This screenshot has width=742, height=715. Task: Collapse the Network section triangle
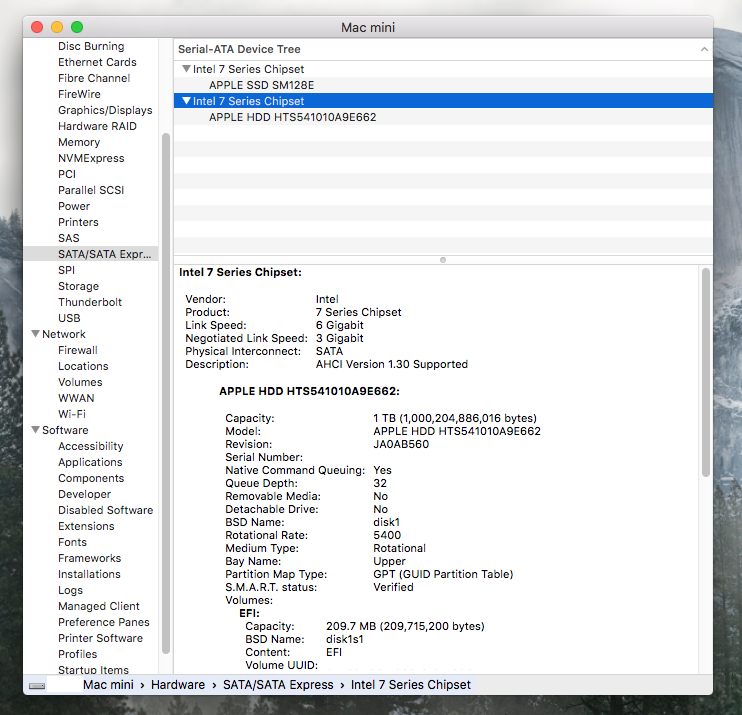point(35,334)
